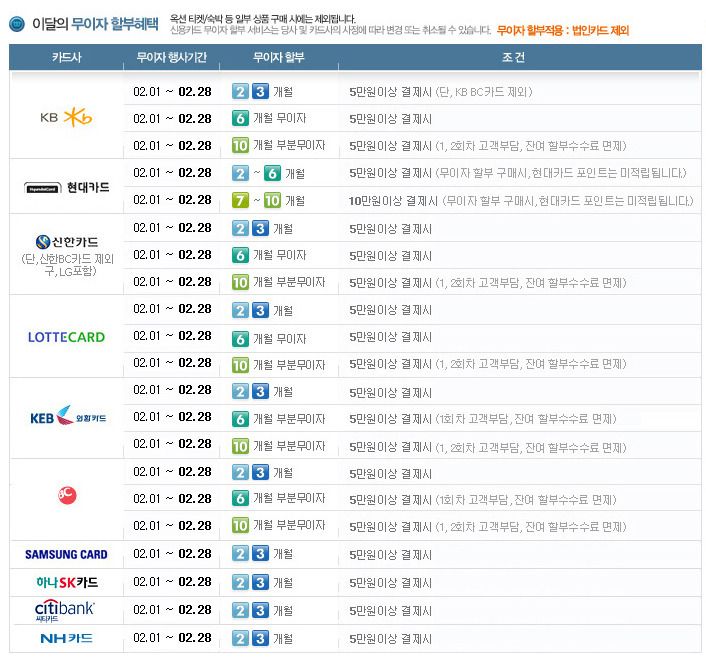Click the 옥션 티켓/숙박 exclusion notice line
Screen dimensions: 706x667
[x=262, y=19]
